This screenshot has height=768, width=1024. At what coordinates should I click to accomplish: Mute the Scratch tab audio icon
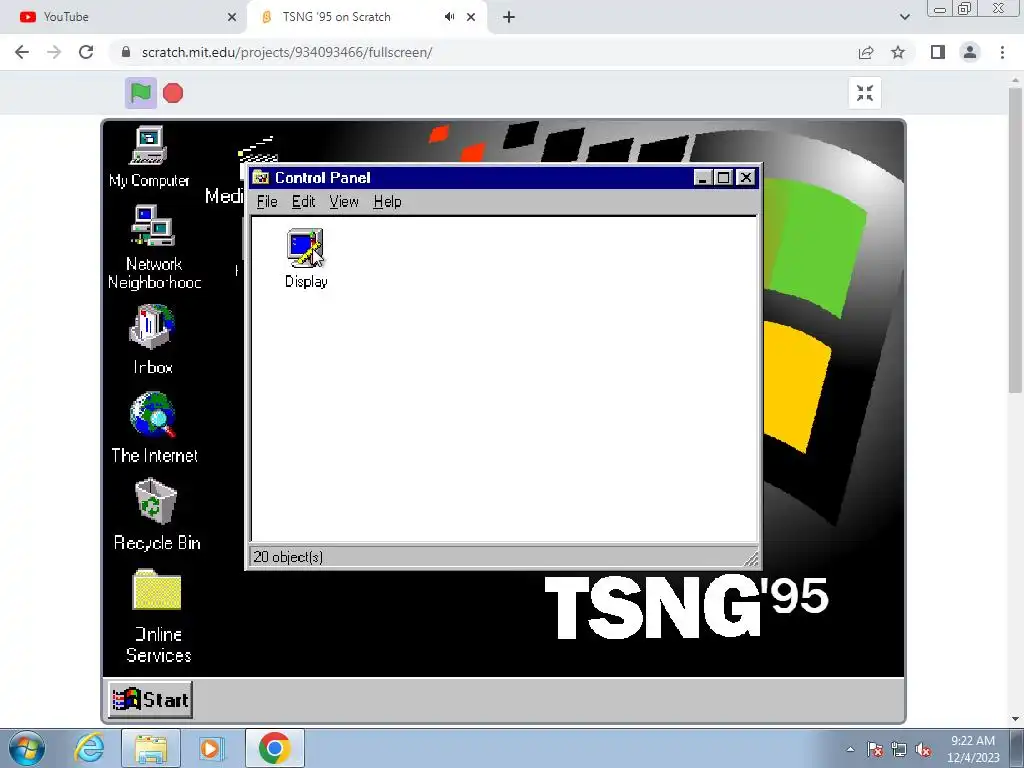[x=449, y=17]
